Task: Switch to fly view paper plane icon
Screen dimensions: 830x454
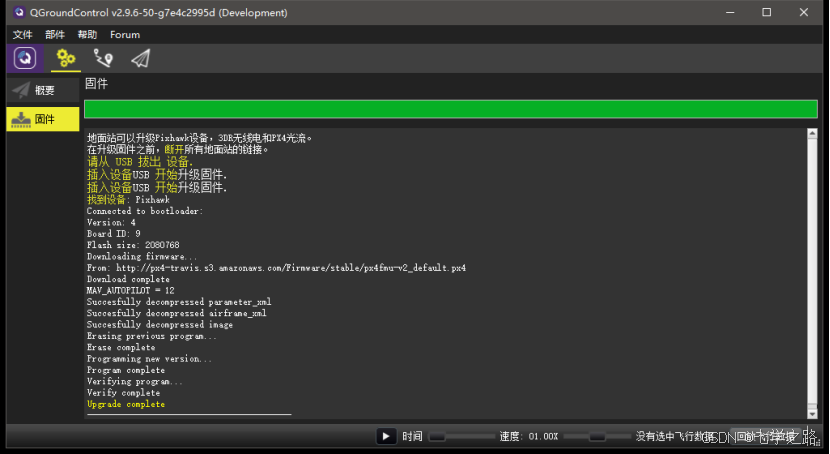Action: [x=140, y=58]
